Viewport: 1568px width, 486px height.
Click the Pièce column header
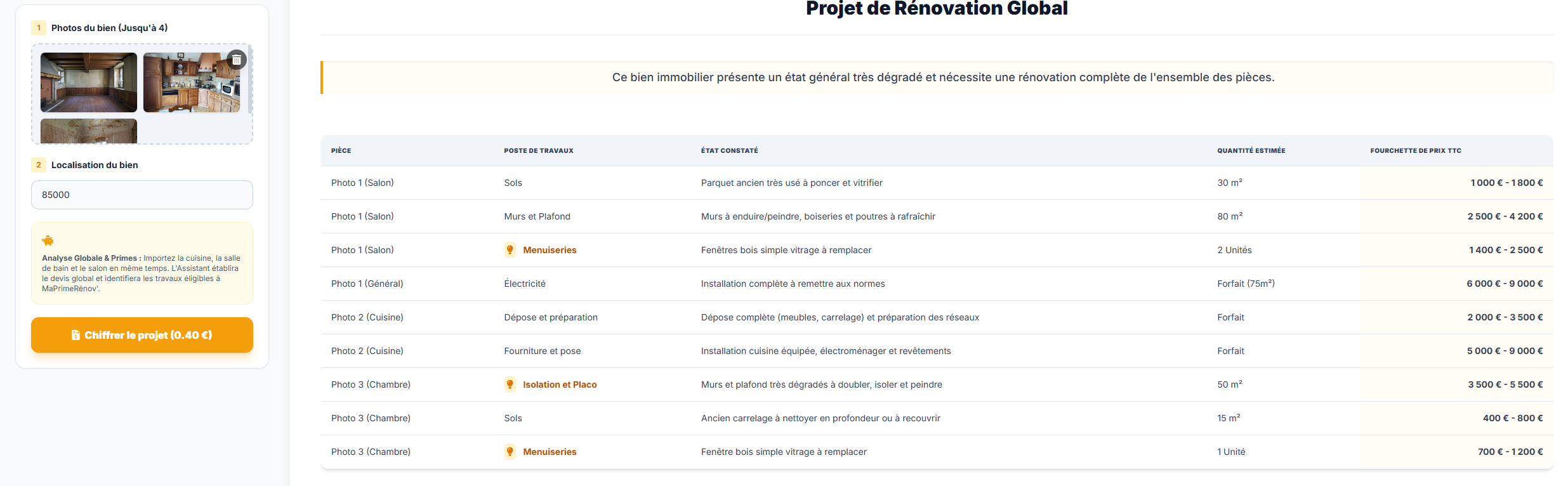[341, 150]
